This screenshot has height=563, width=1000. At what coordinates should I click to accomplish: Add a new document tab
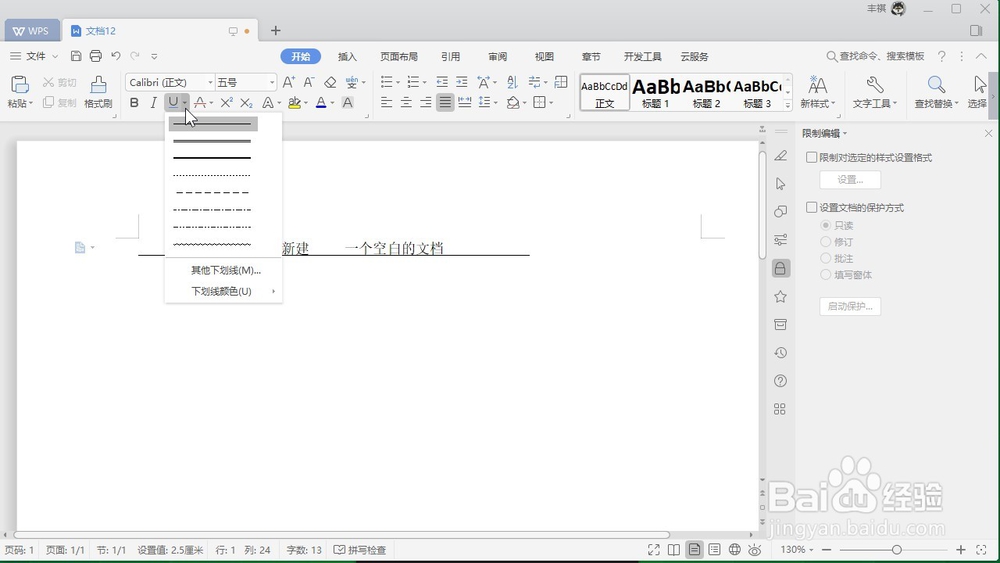pos(276,31)
